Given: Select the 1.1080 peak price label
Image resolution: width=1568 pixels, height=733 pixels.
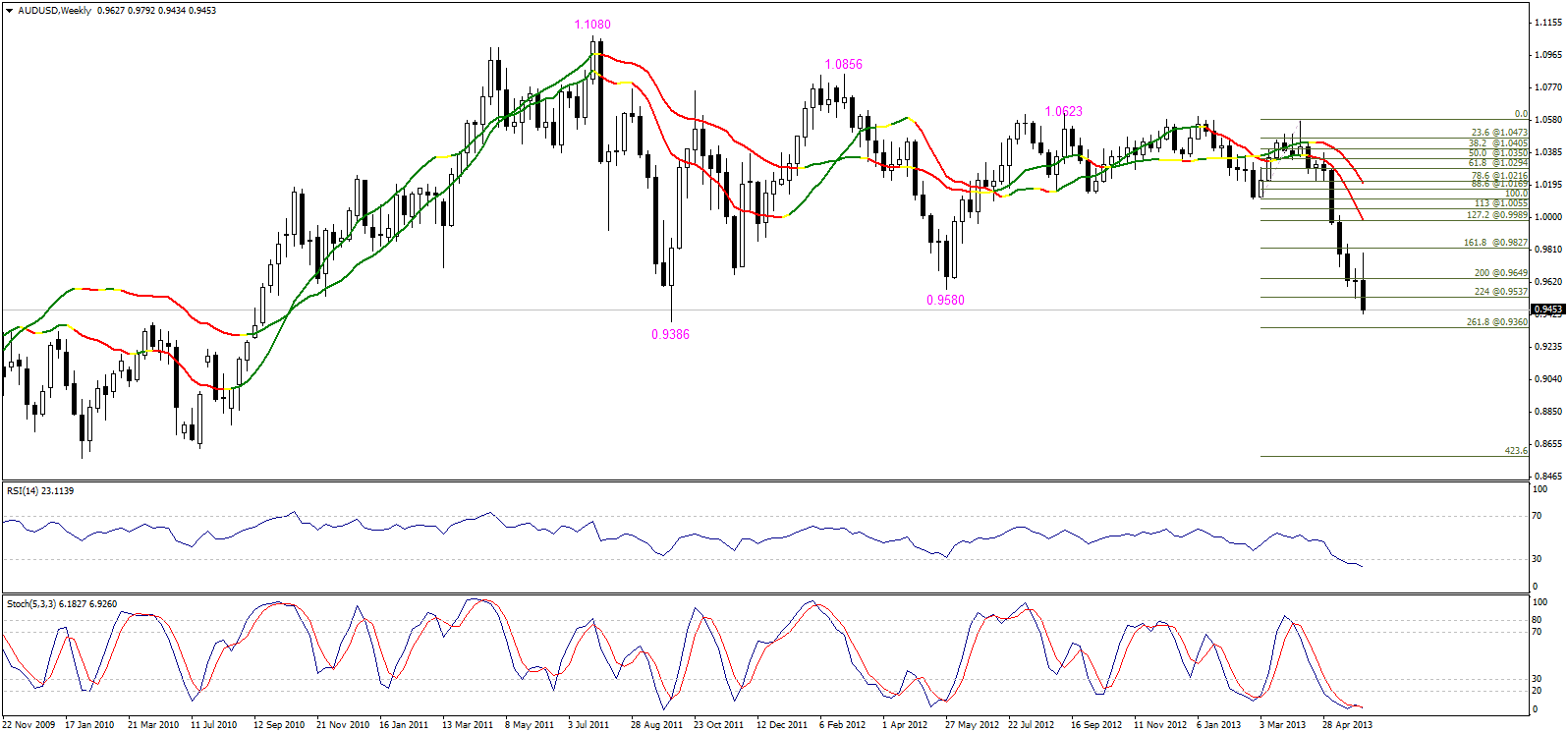Looking at the screenshot, I should coord(592,25).
